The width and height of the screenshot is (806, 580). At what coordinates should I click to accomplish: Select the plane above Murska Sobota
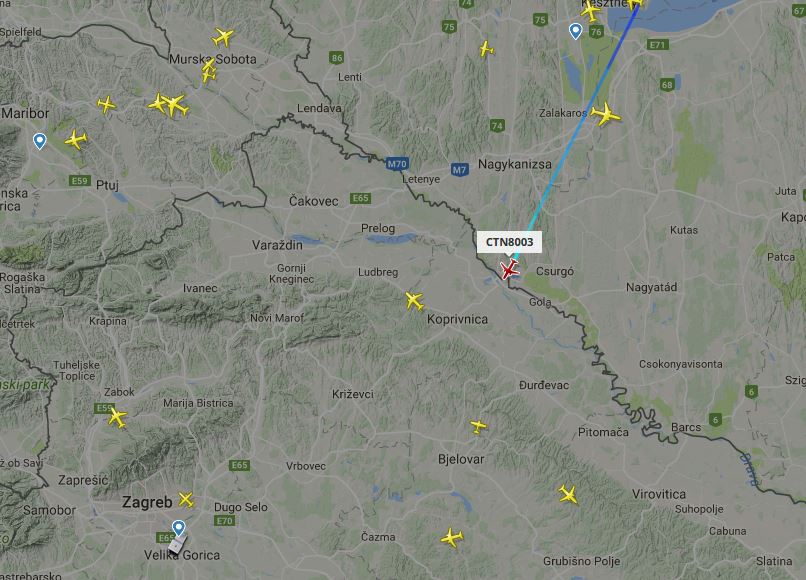(223, 38)
